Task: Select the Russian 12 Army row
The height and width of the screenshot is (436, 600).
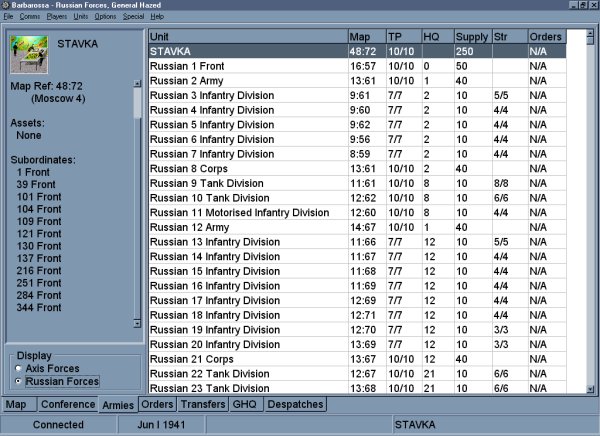Action: pos(357,227)
